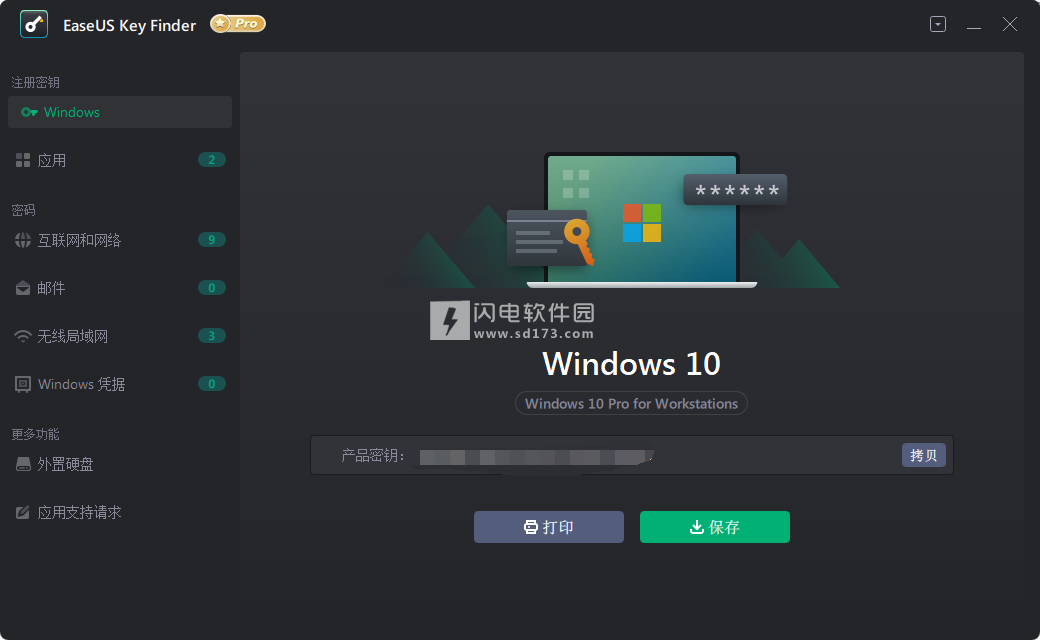1040x640 pixels.
Task: Click the badge showing 9 for 互联网和网络
Action: click(x=212, y=239)
